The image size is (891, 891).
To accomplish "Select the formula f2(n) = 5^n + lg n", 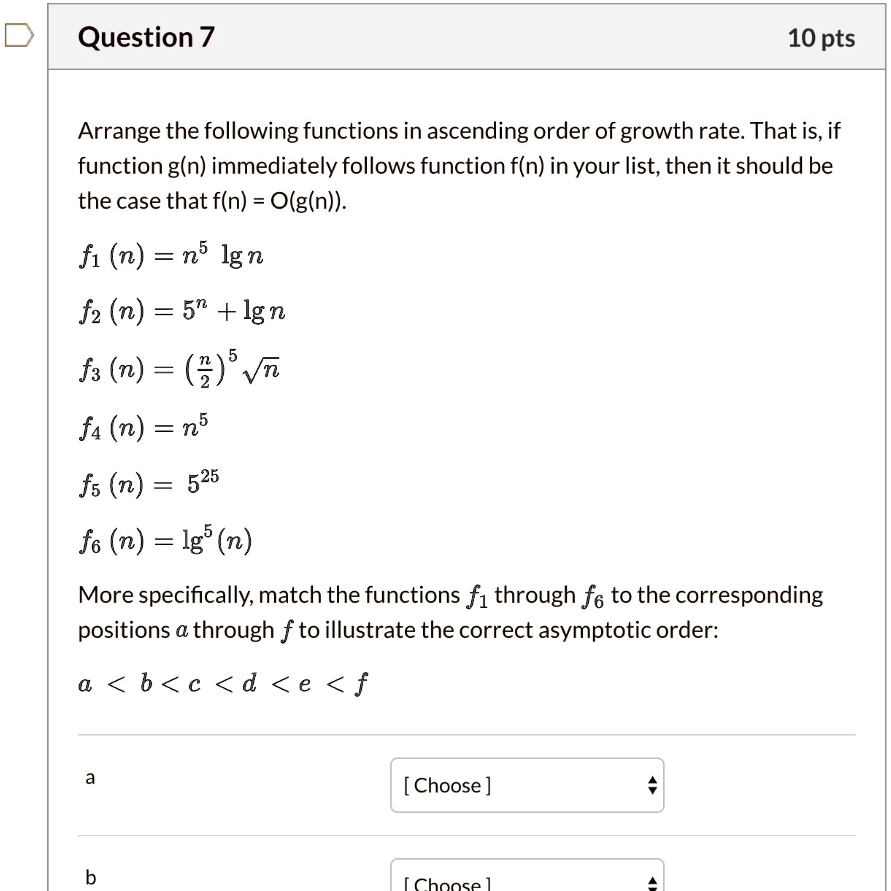I will [x=180, y=310].
